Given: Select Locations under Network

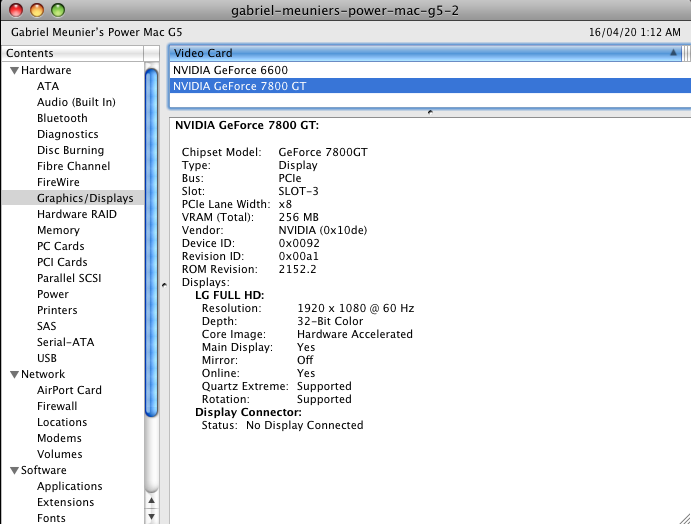Looking at the screenshot, I should (x=62, y=422).
